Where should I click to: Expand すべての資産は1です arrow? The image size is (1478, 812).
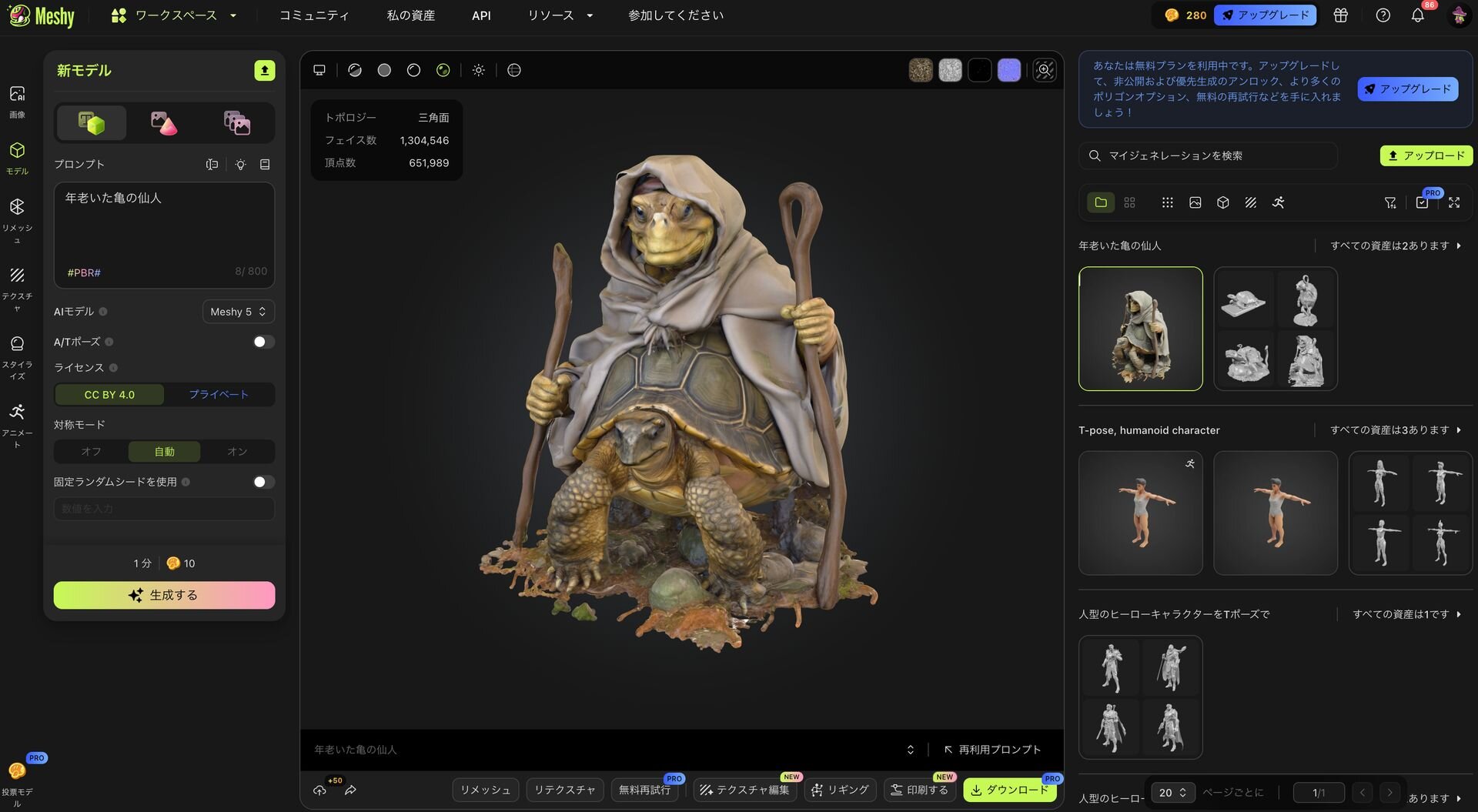tap(1459, 614)
